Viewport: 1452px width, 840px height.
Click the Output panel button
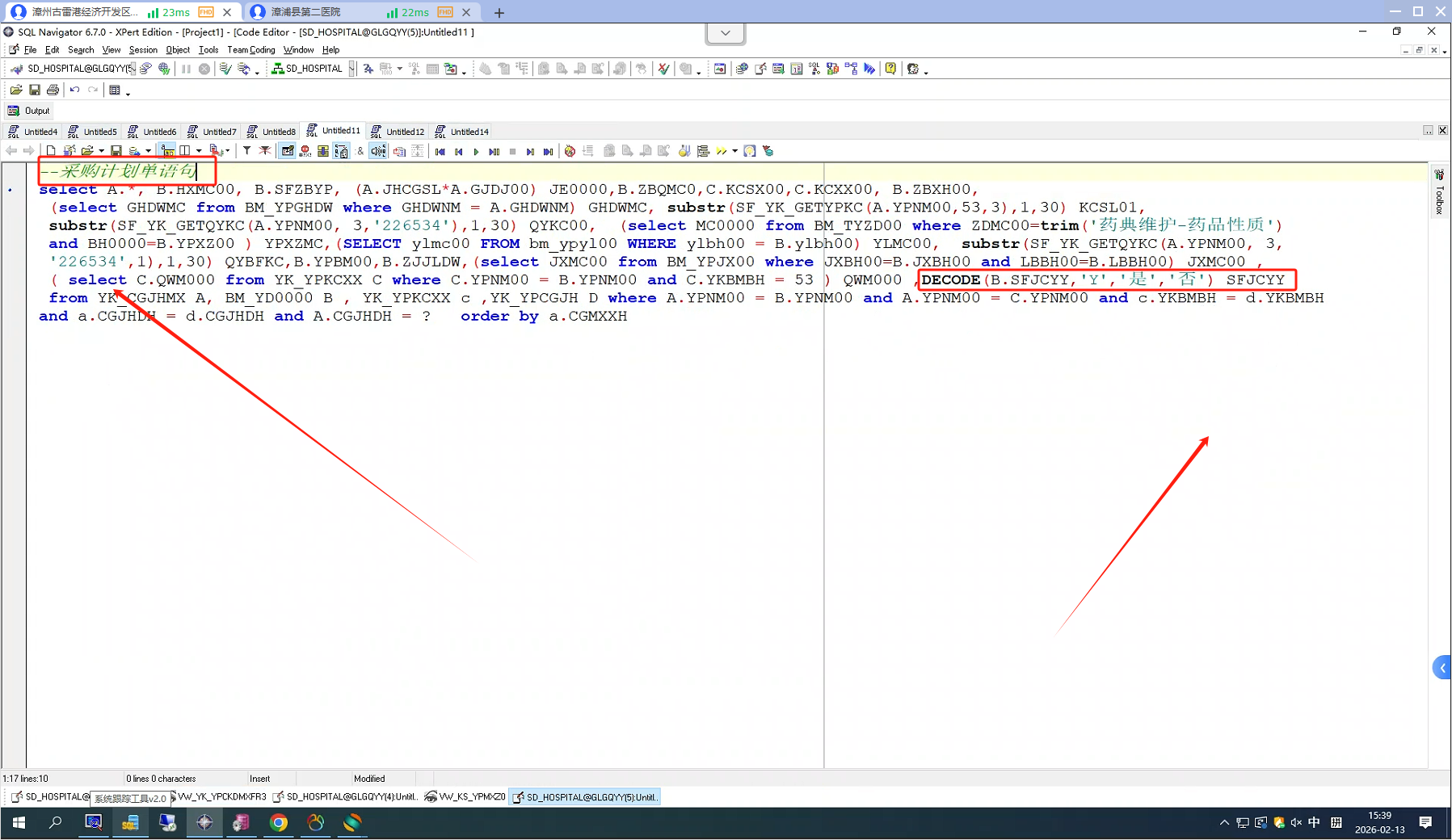tap(29, 111)
